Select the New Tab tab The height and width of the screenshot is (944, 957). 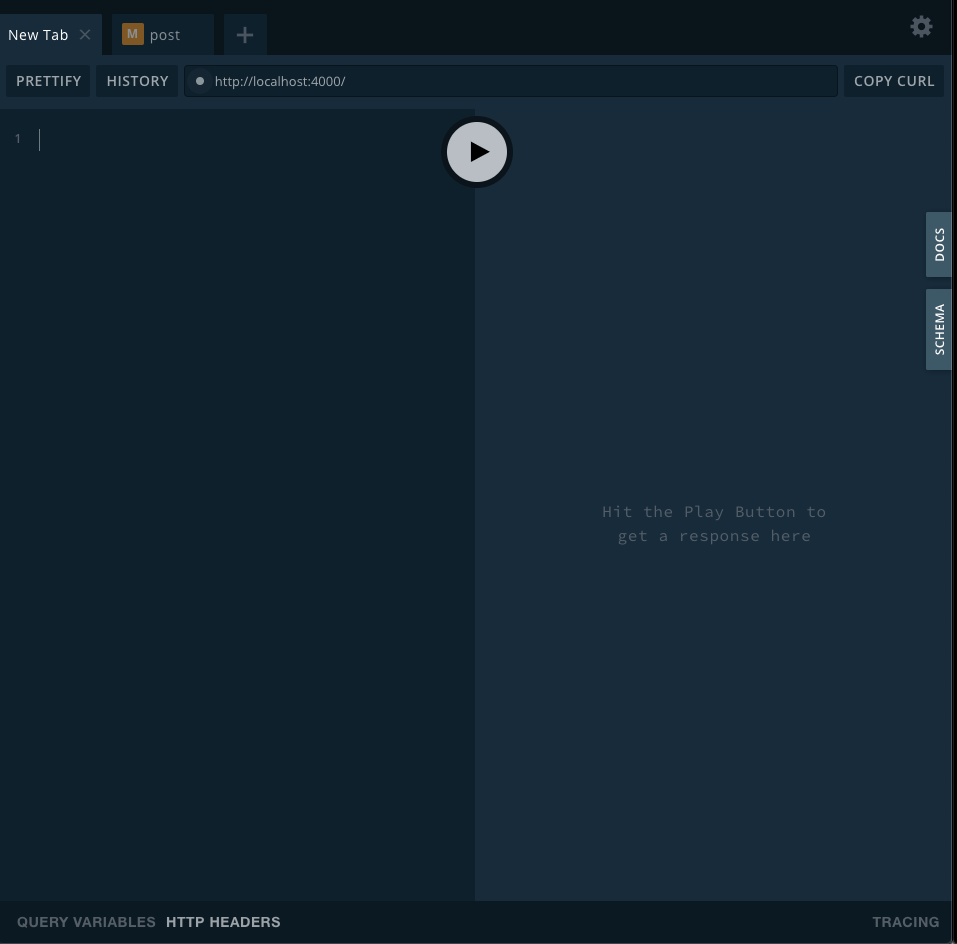[x=38, y=35]
